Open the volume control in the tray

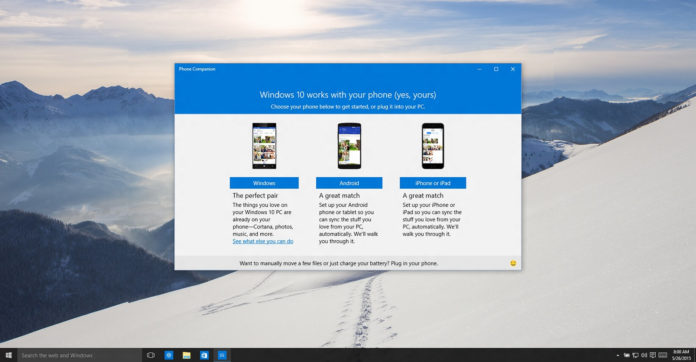(644, 355)
